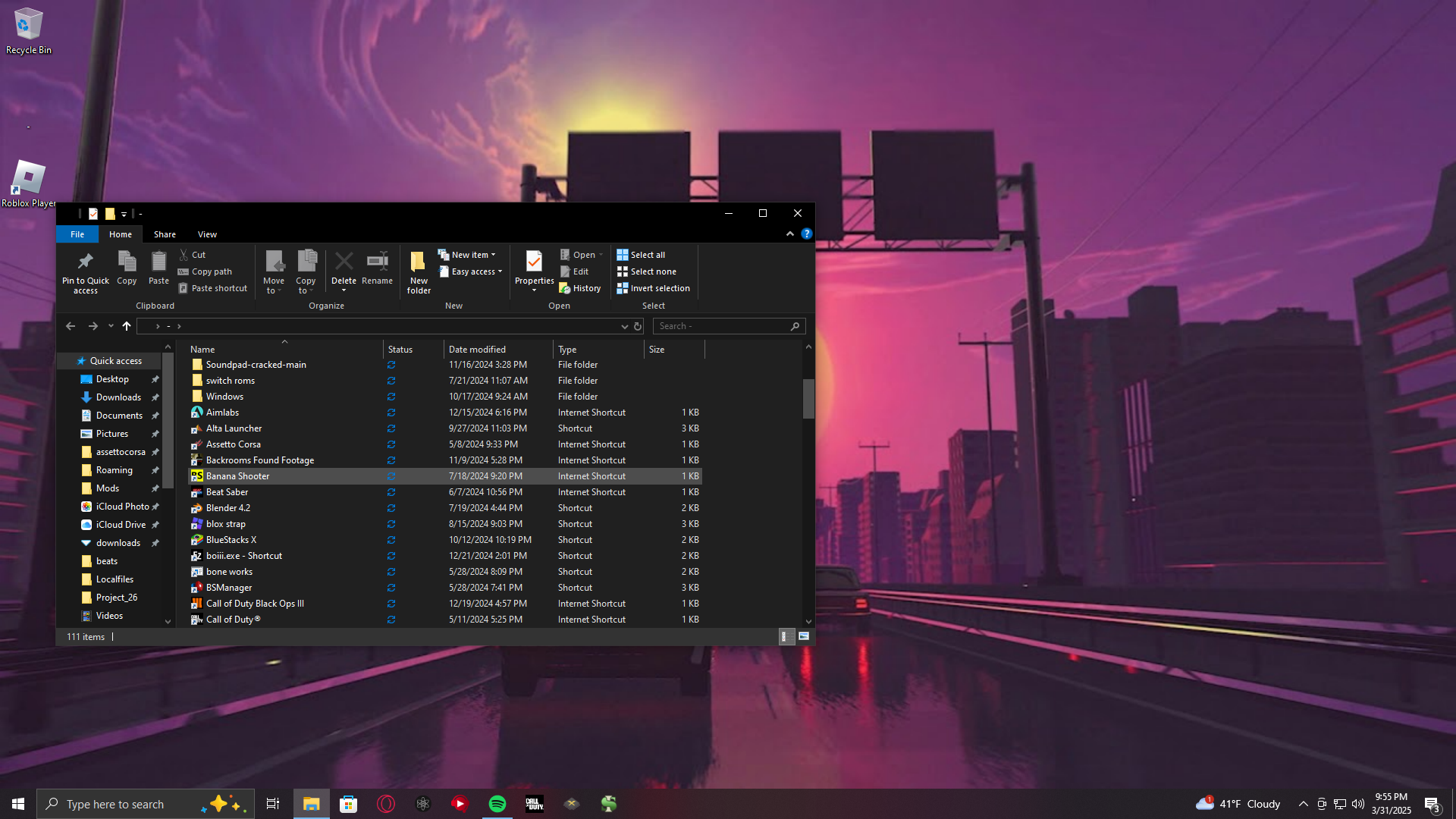The width and height of the screenshot is (1456, 819).
Task: Click the Pin to Quick access icon
Action: (x=85, y=262)
